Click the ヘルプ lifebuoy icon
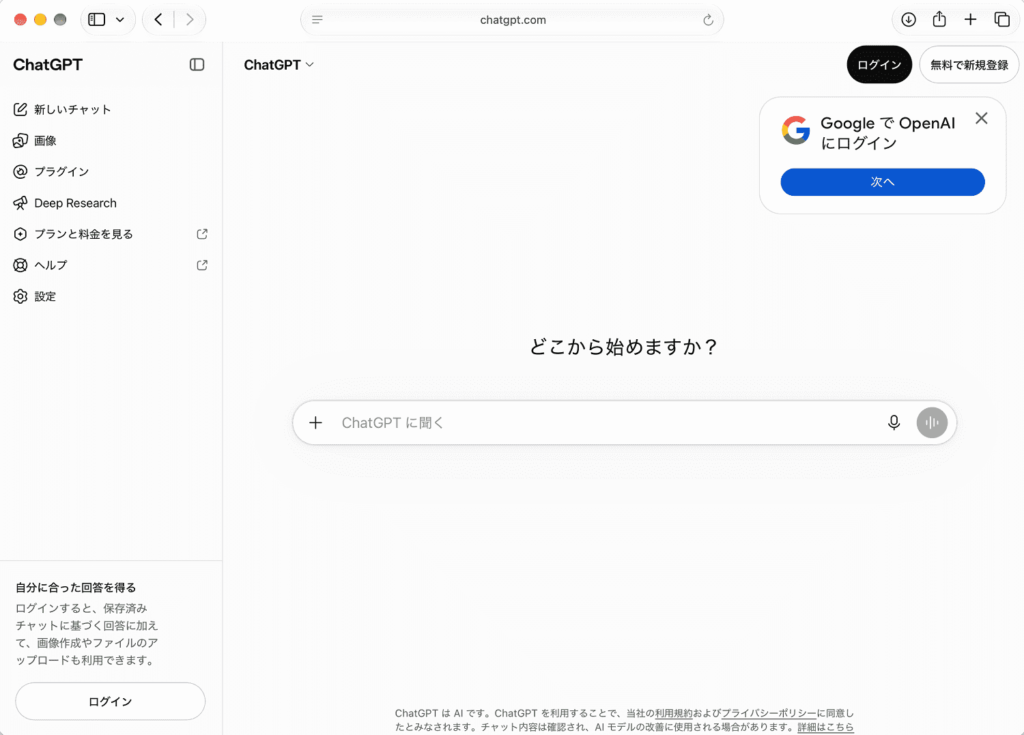 pos(20,265)
